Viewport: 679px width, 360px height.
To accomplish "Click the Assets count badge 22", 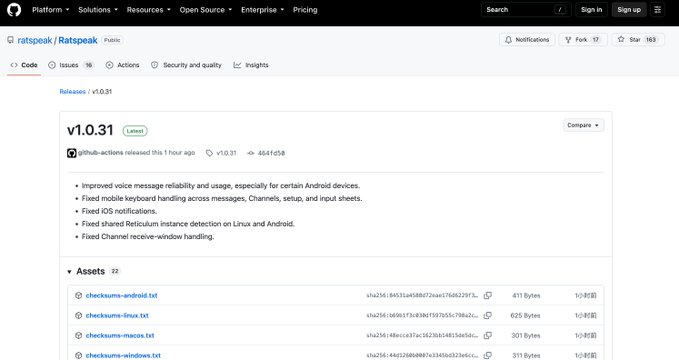I will coord(115,271).
